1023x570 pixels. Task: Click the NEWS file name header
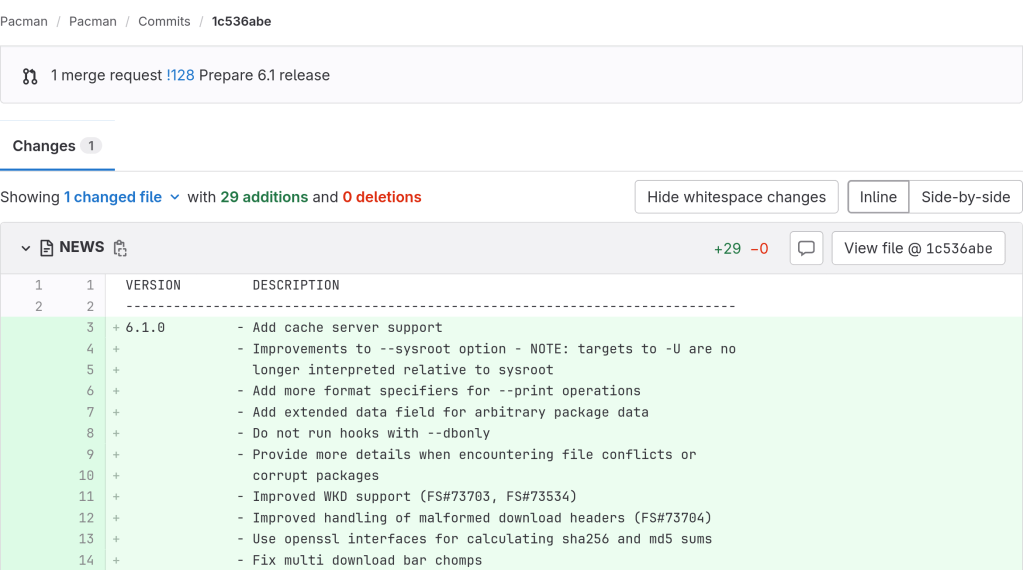click(81, 247)
